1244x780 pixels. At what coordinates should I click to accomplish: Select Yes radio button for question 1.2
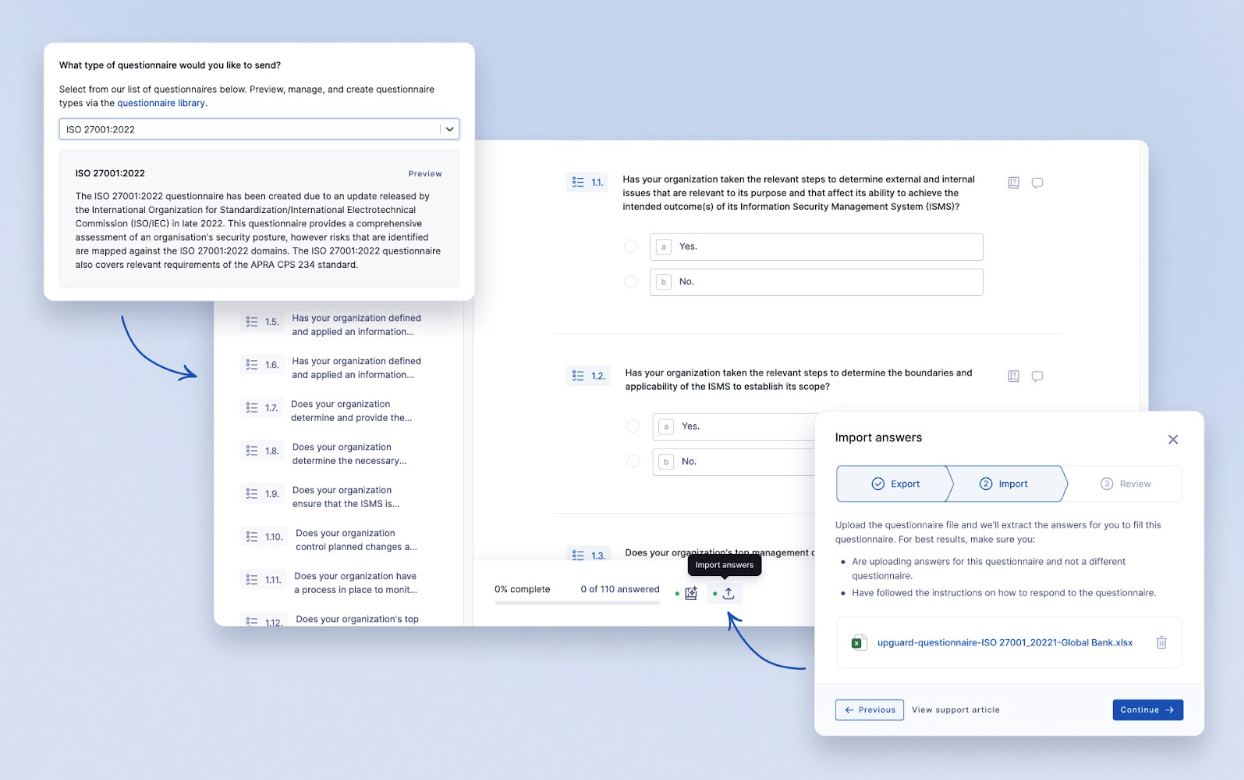(633, 426)
